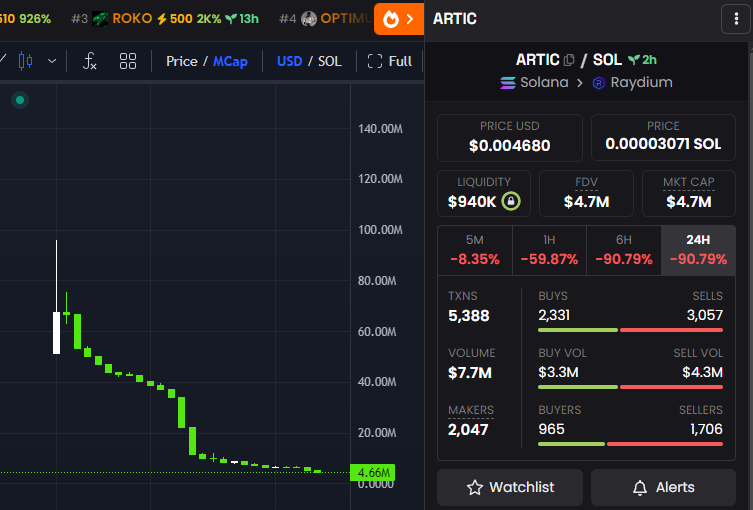This screenshot has width=753, height=510.
Task: Select the candlestick chart type icon
Action: tap(25, 61)
